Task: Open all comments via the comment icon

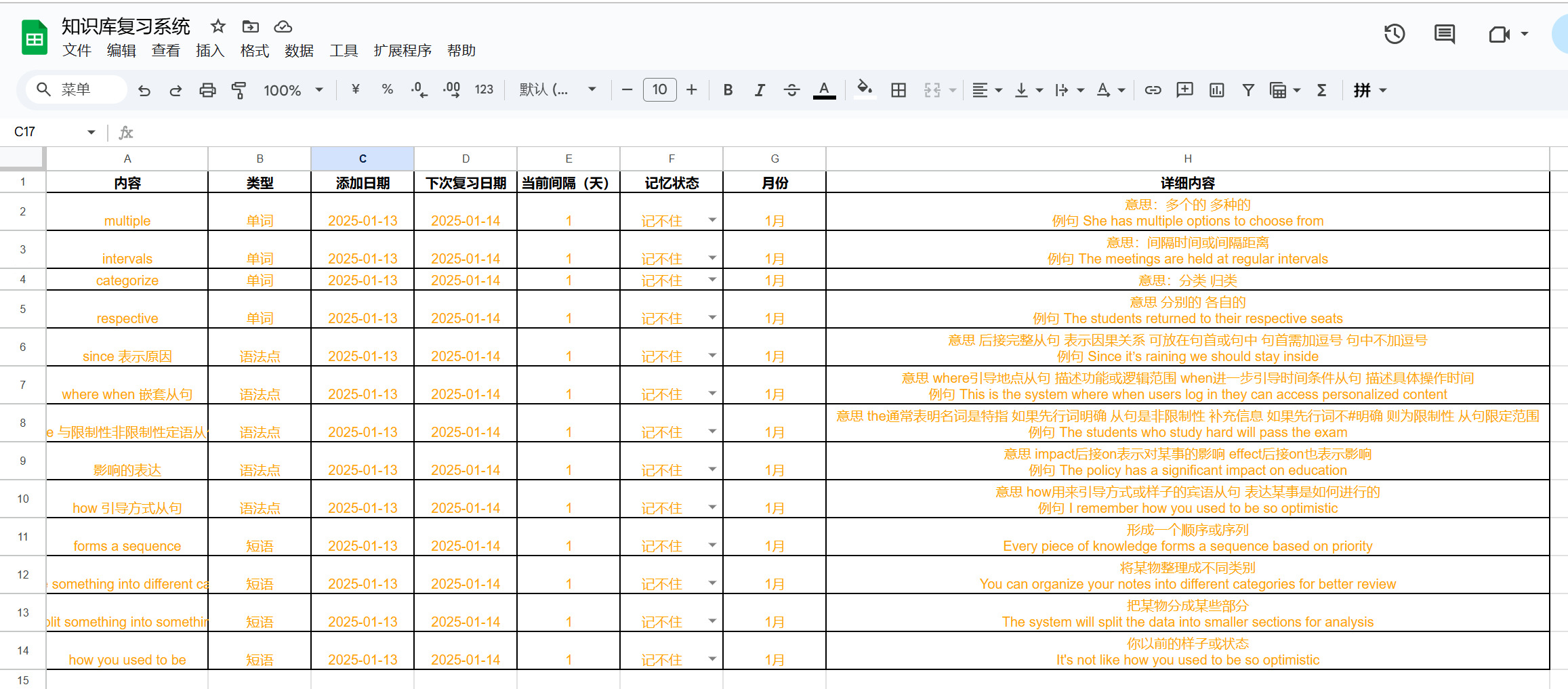Action: [1444, 34]
